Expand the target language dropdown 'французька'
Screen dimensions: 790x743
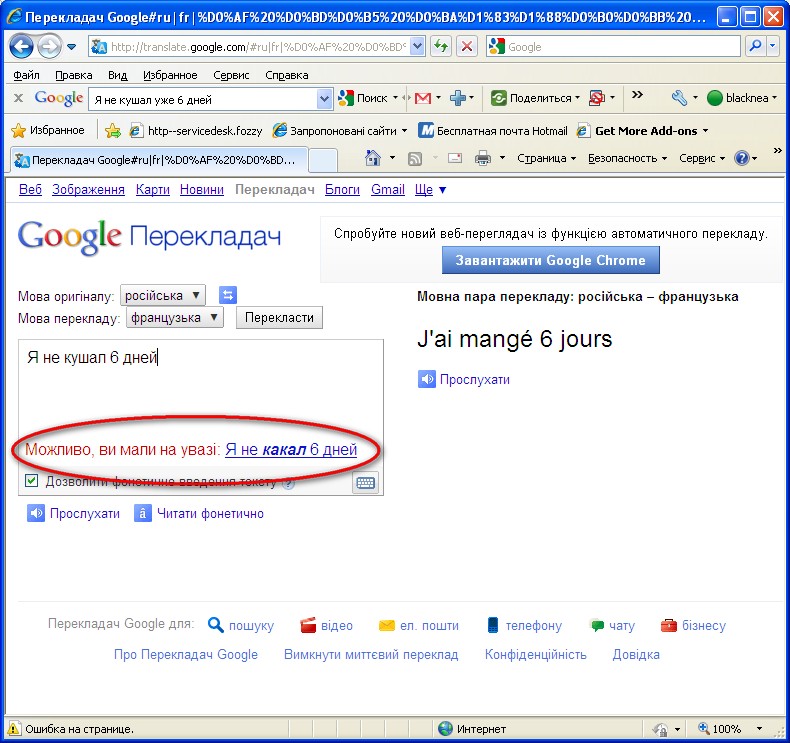coord(175,318)
